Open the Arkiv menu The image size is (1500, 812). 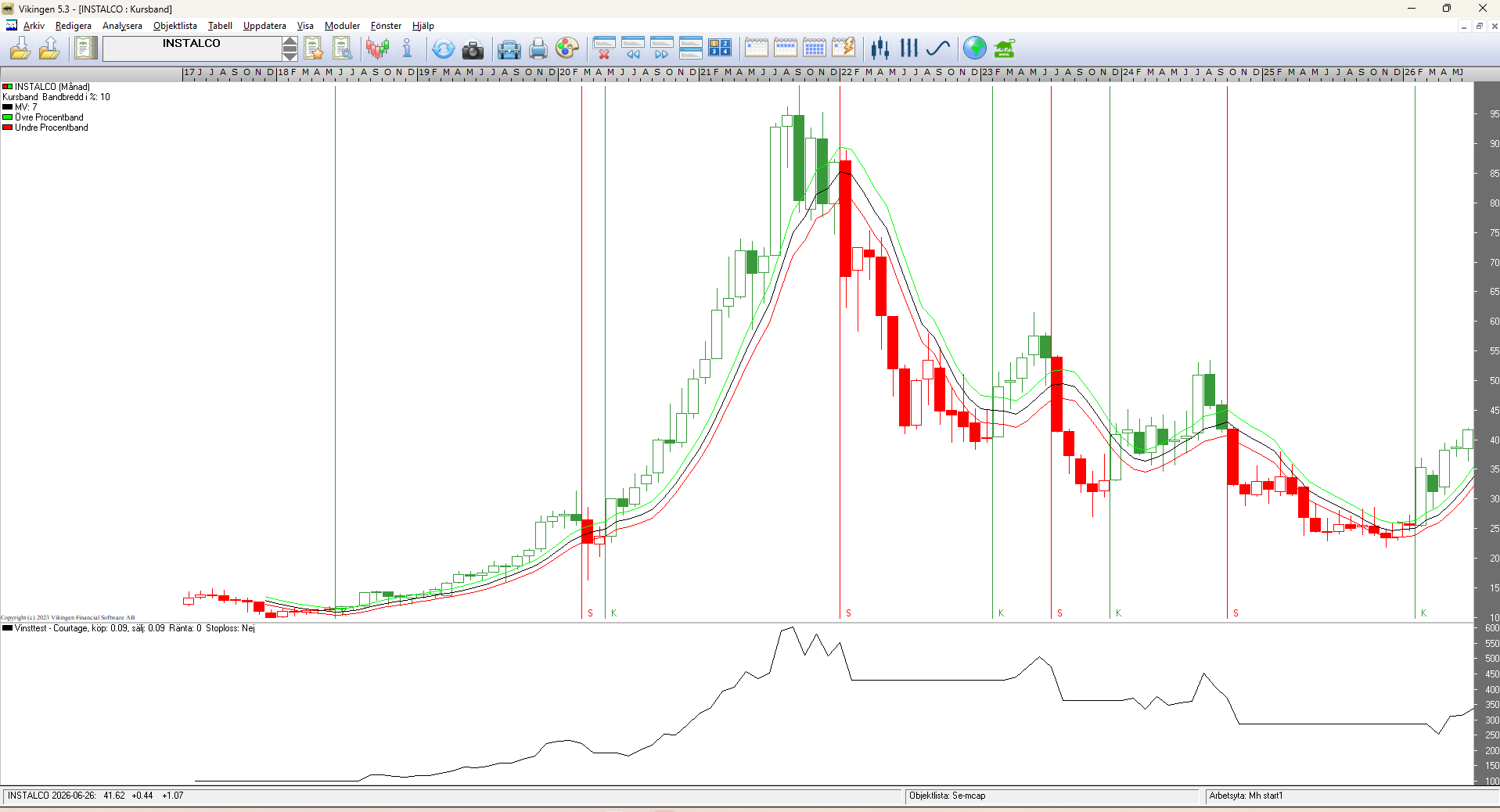click(34, 26)
